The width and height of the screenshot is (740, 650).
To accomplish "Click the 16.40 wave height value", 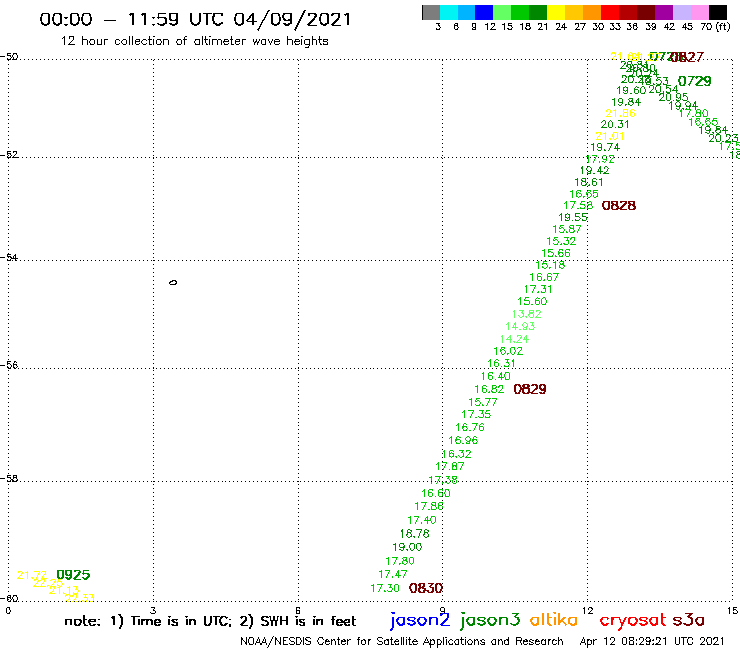I will point(496,376).
